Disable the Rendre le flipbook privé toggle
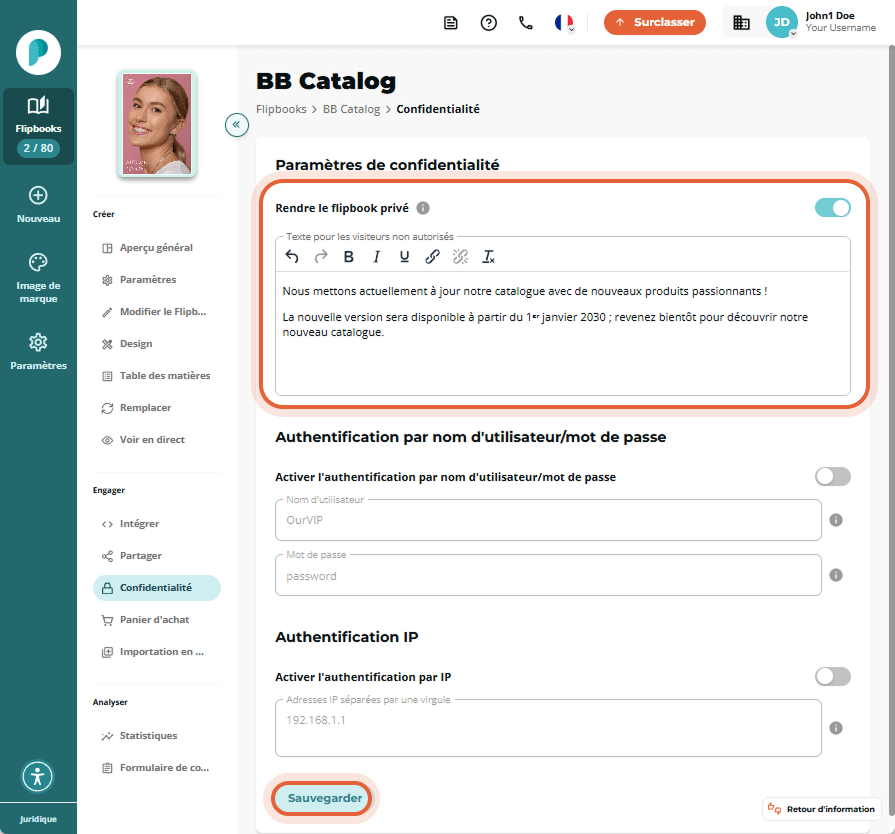This screenshot has height=834, width=895. point(832,208)
